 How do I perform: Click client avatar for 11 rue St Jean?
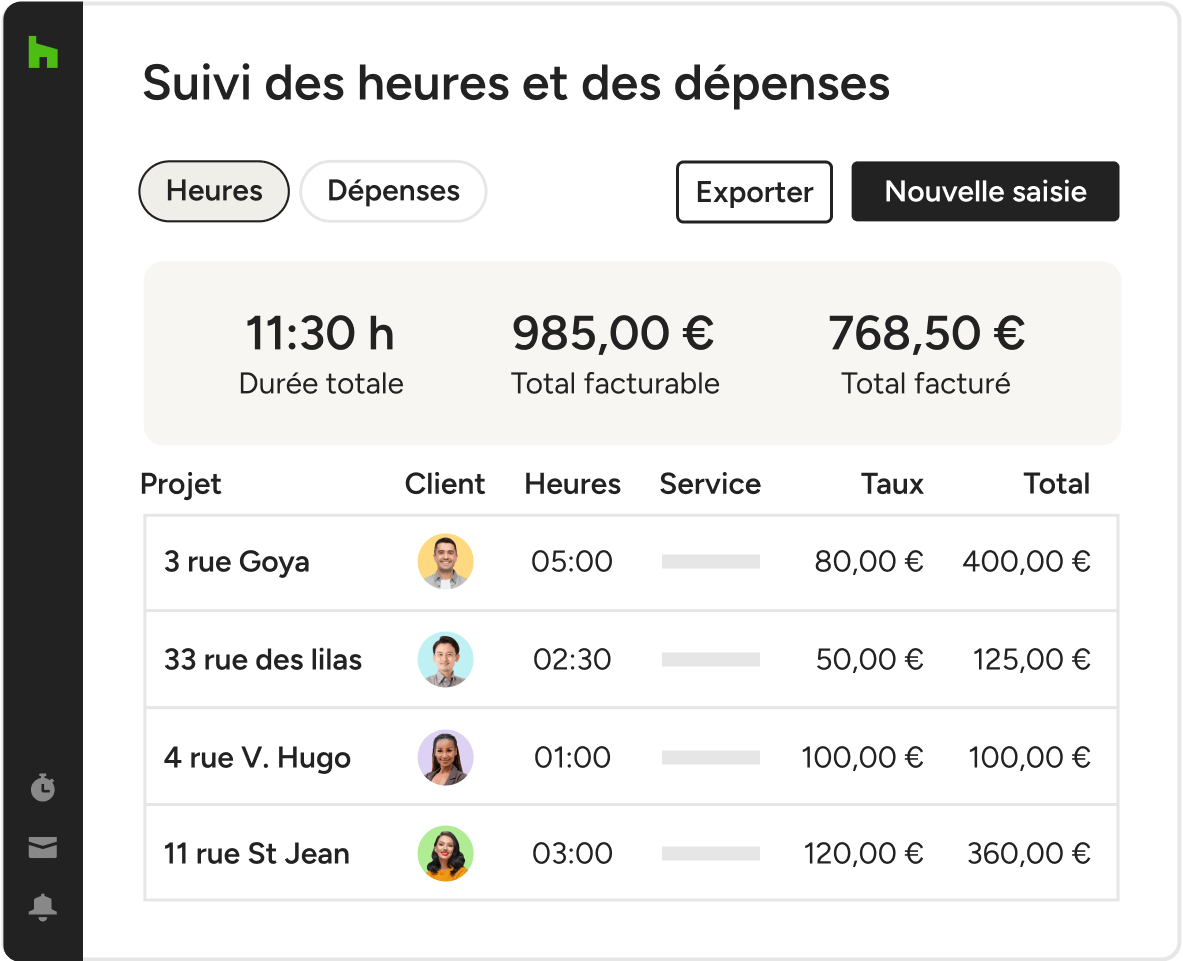click(x=445, y=854)
